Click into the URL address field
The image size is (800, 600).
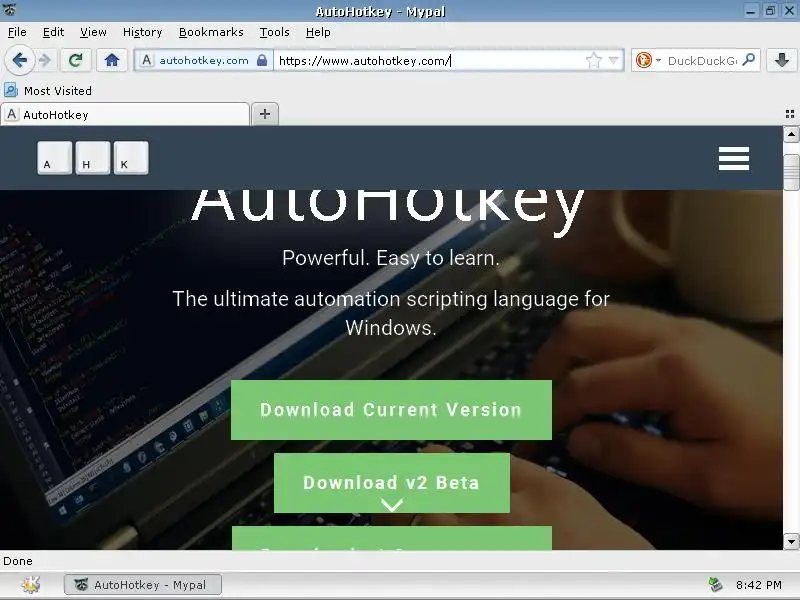[x=429, y=61]
